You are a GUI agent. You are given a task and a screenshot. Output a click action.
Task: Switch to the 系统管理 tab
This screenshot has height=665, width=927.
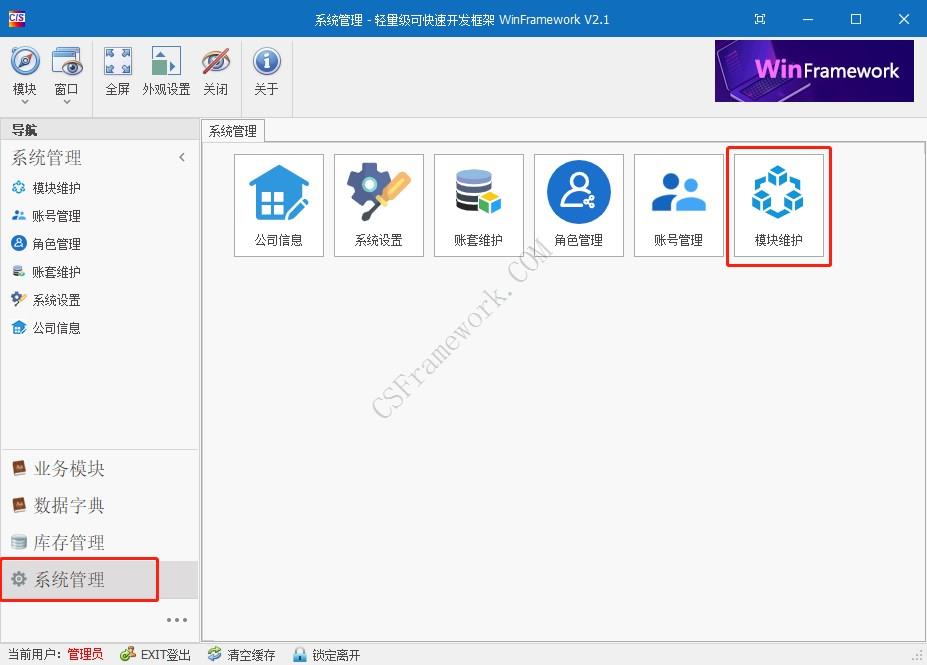tap(231, 130)
